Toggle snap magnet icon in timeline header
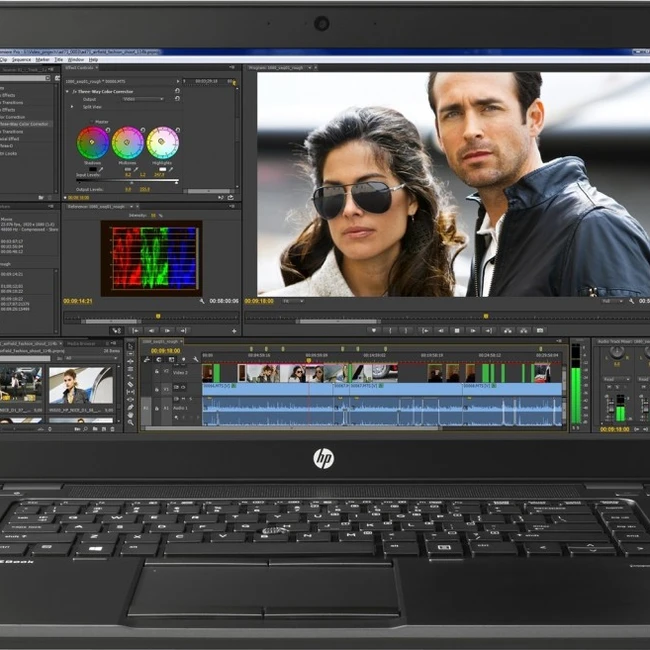Image resolution: width=650 pixels, height=650 pixels. [x=158, y=359]
